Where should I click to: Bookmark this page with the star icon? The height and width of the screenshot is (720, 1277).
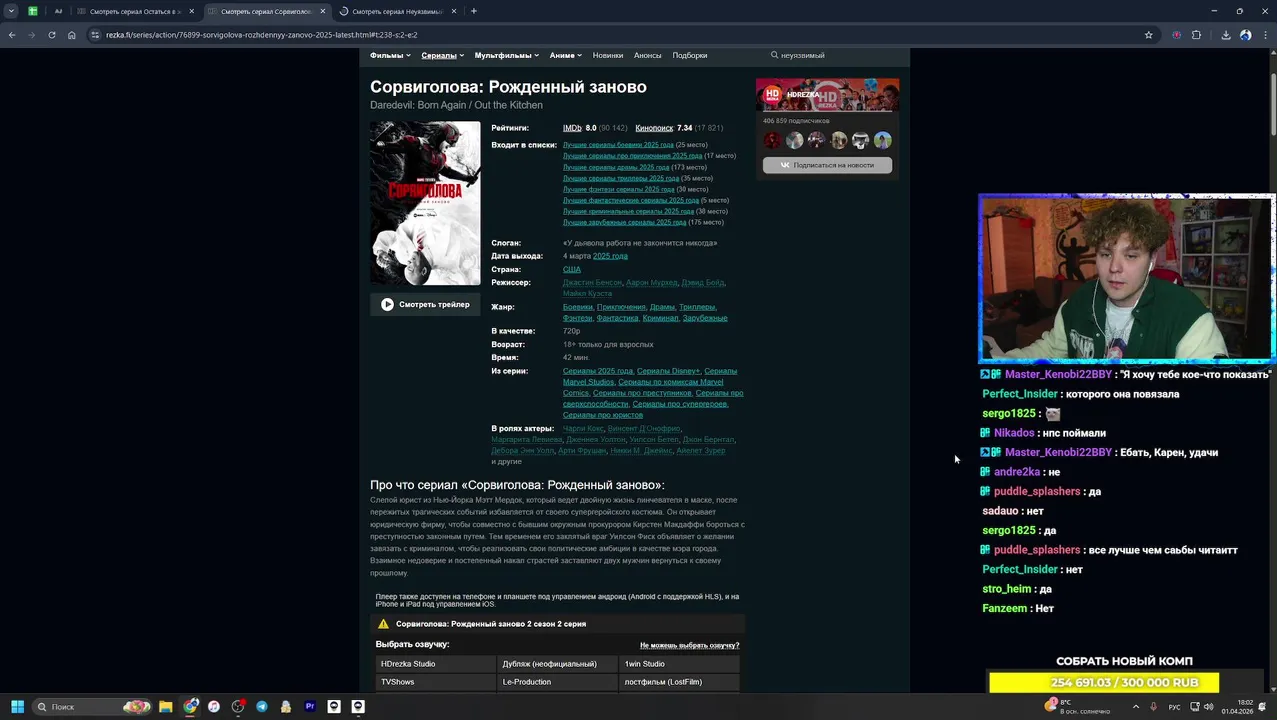click(1148, 35)
